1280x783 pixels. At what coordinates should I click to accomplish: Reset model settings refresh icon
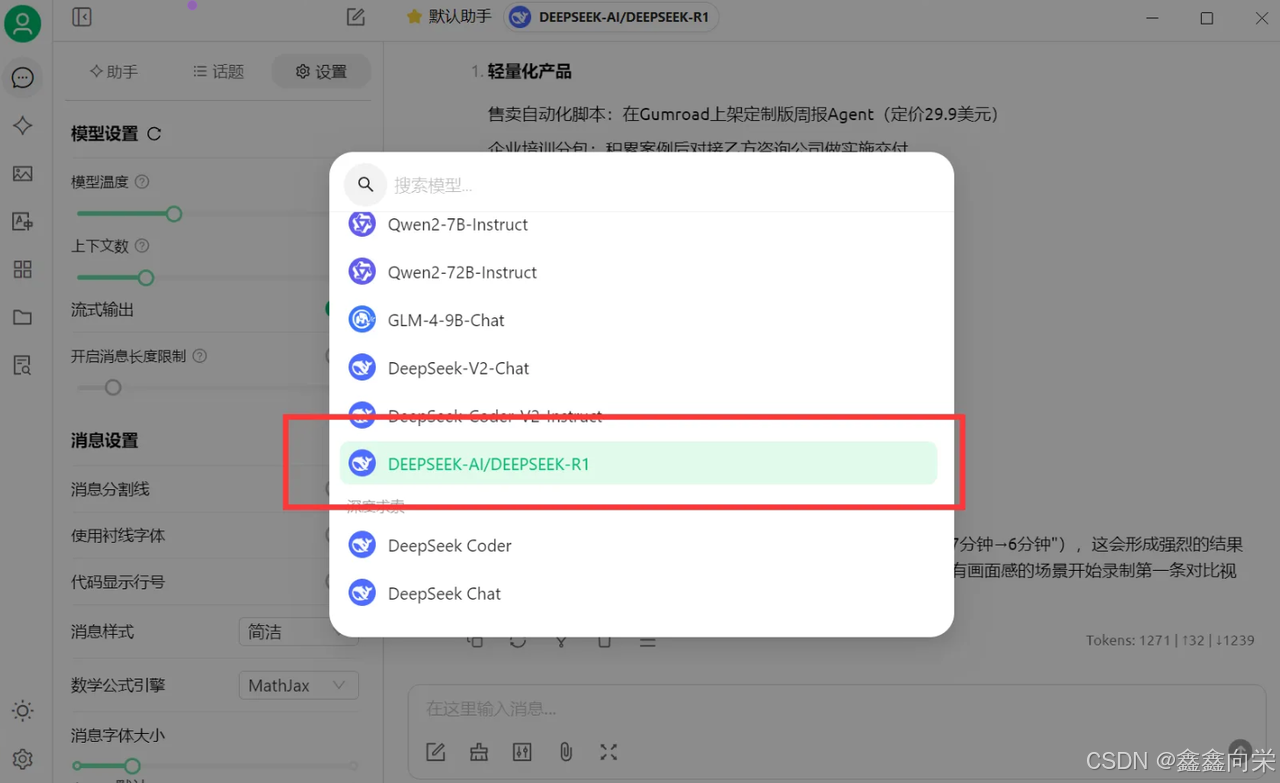[154, 134]
